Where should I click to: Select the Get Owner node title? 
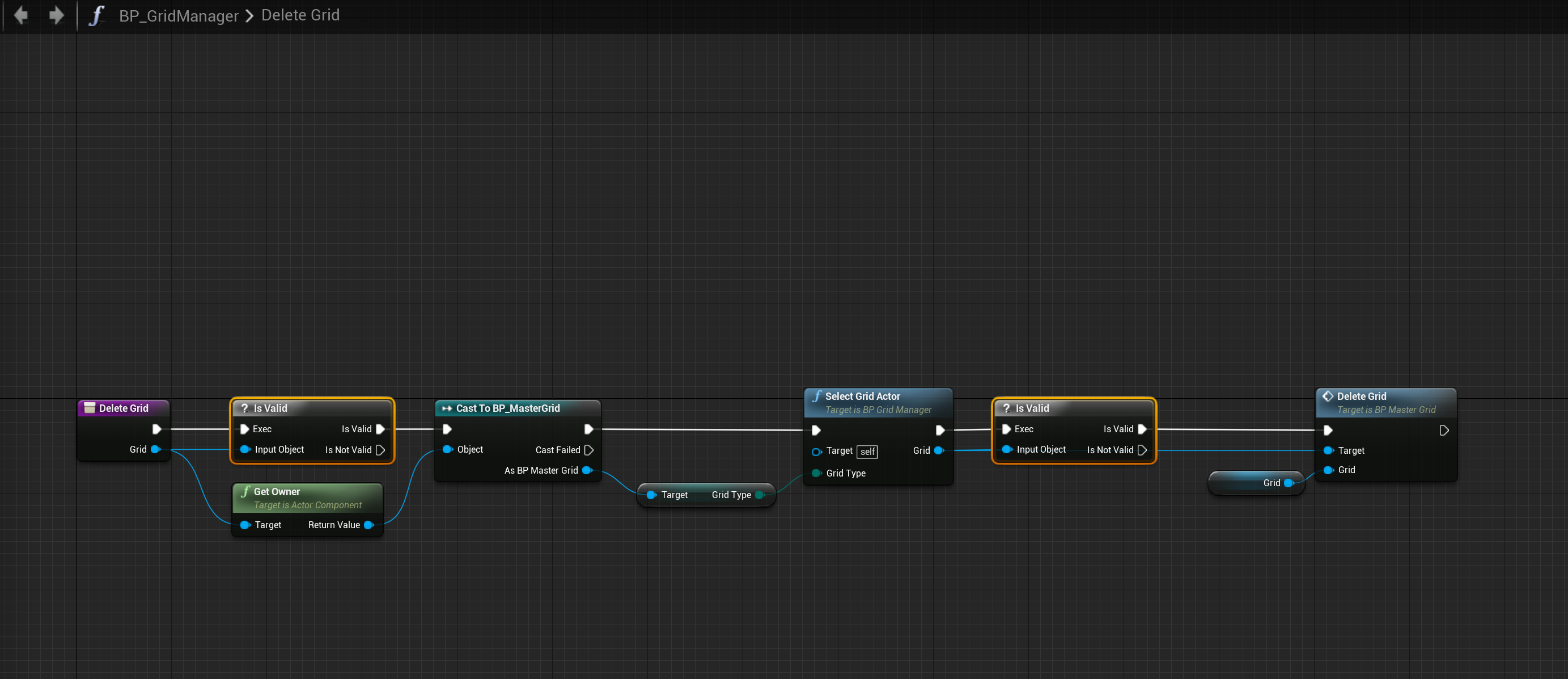tap(277, 491)
